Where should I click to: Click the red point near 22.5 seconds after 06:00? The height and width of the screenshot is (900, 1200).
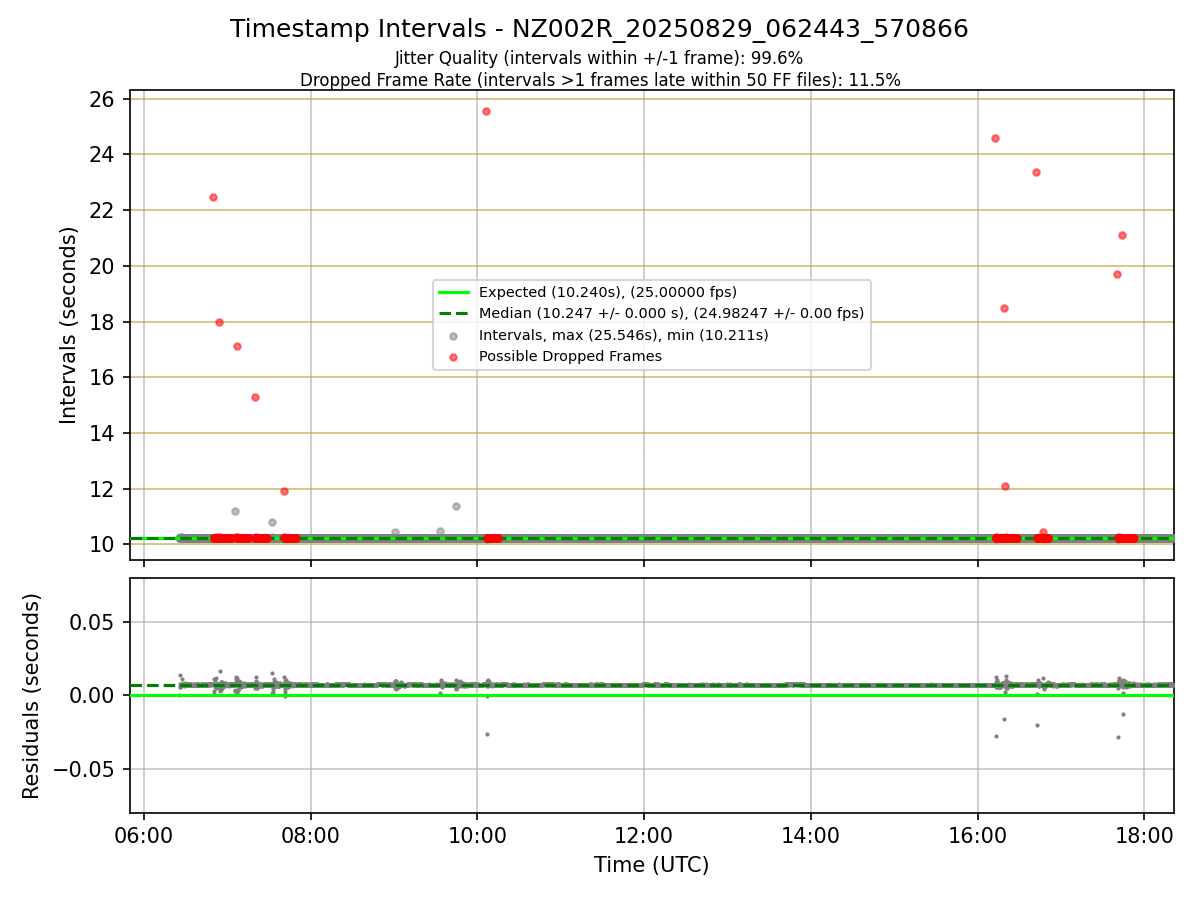[x=213, y=197]
